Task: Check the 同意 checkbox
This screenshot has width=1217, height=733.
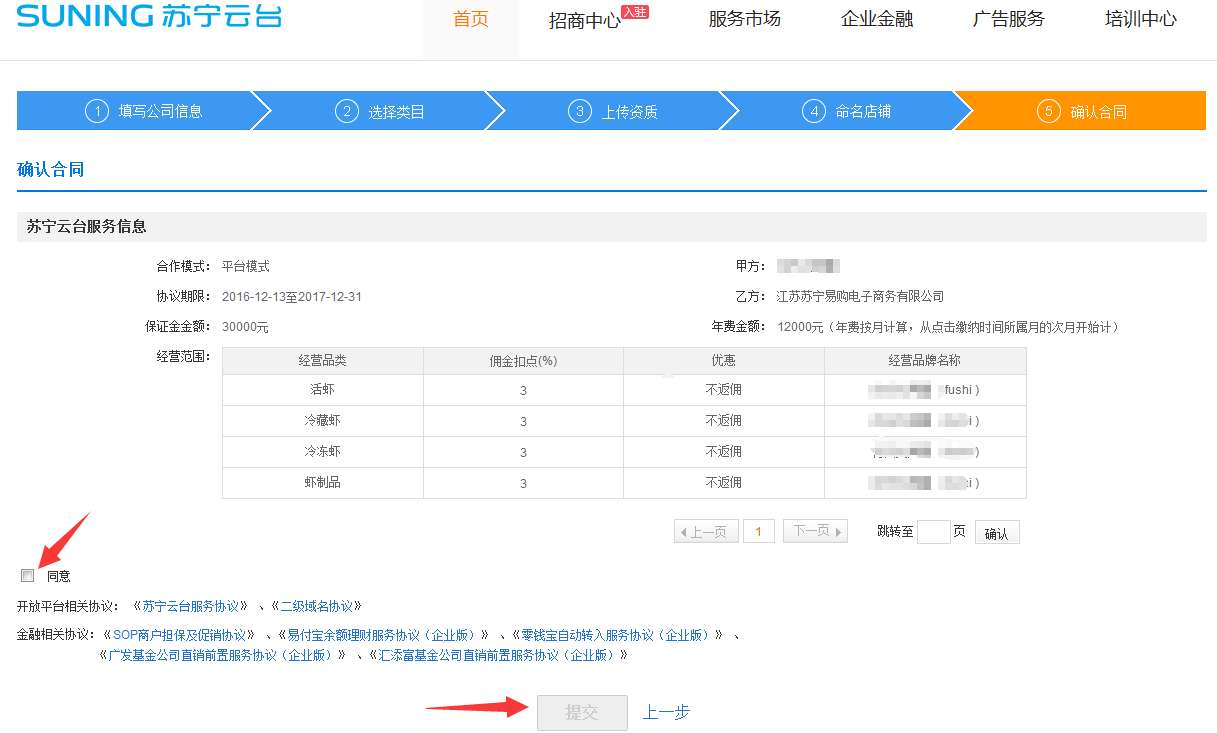Action: point(28,575)
